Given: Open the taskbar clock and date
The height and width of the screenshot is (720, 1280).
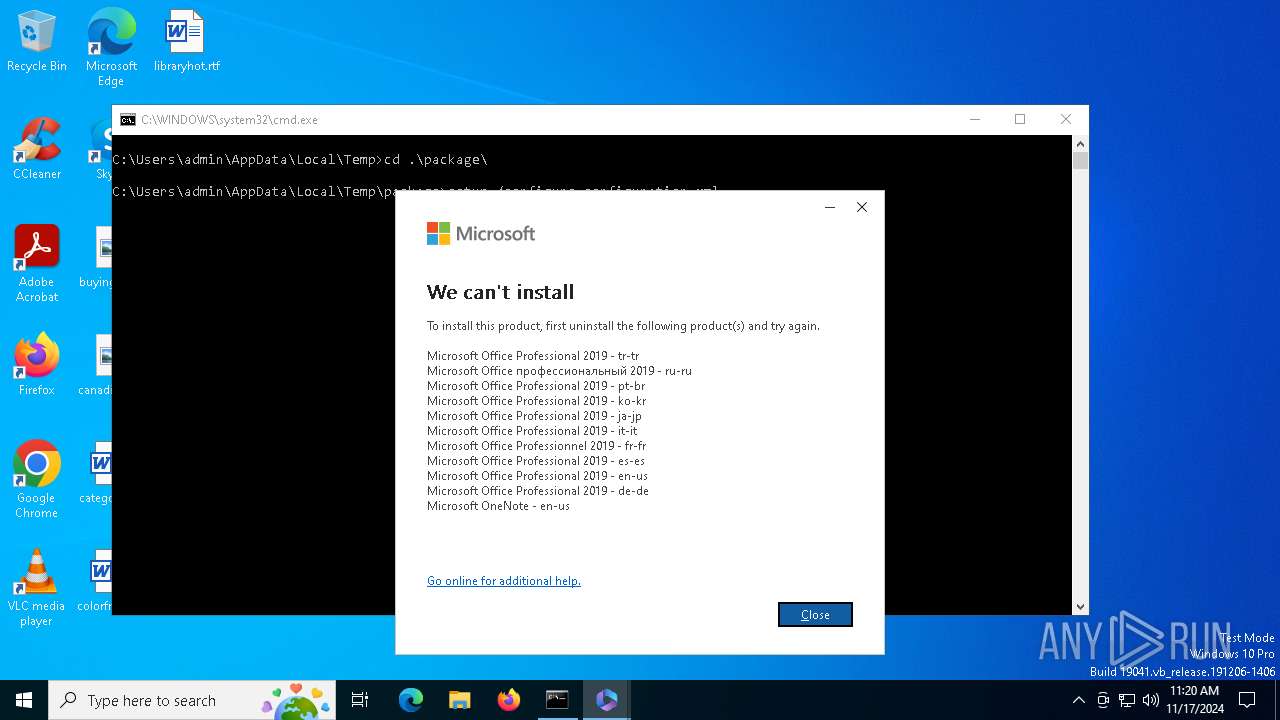Looking at the screenshot, I should click(x=1194, y=700).
